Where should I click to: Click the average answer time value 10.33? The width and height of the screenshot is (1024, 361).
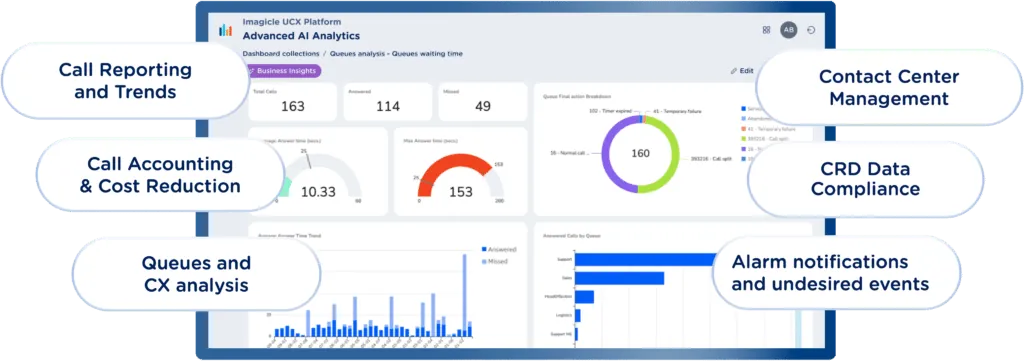click(319, 192)
